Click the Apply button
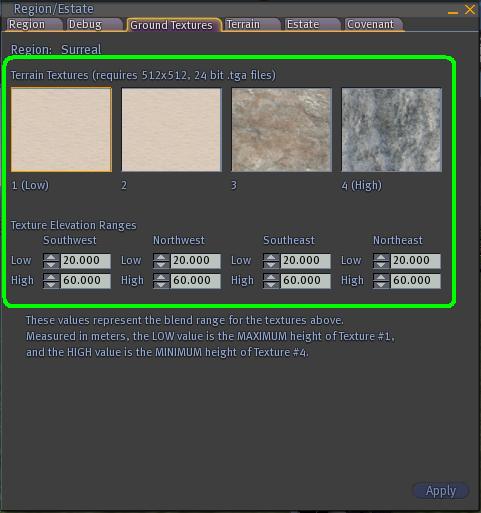Viewport: 481px width, 513px height. (x=441, y=491)
